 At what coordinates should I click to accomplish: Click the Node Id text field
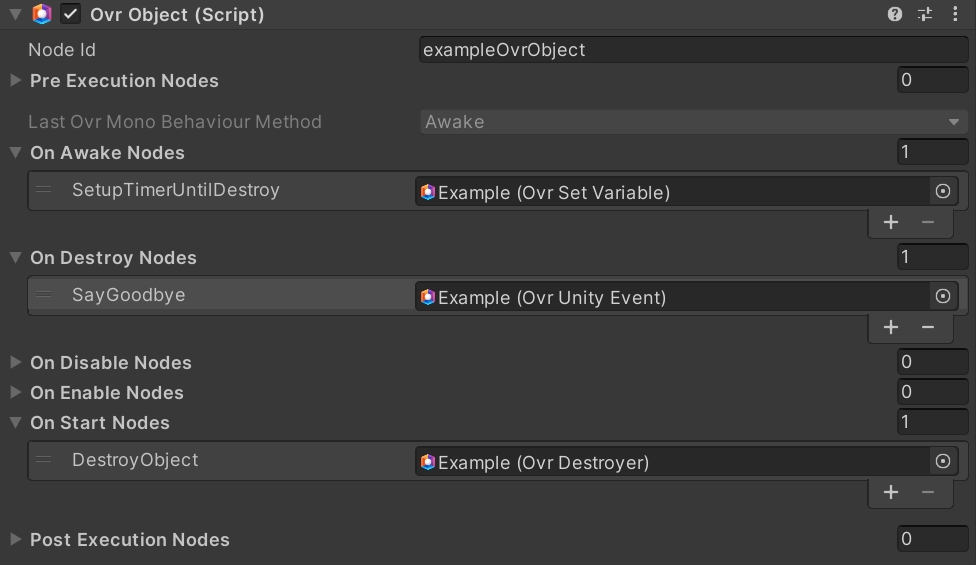coord(693,50)
